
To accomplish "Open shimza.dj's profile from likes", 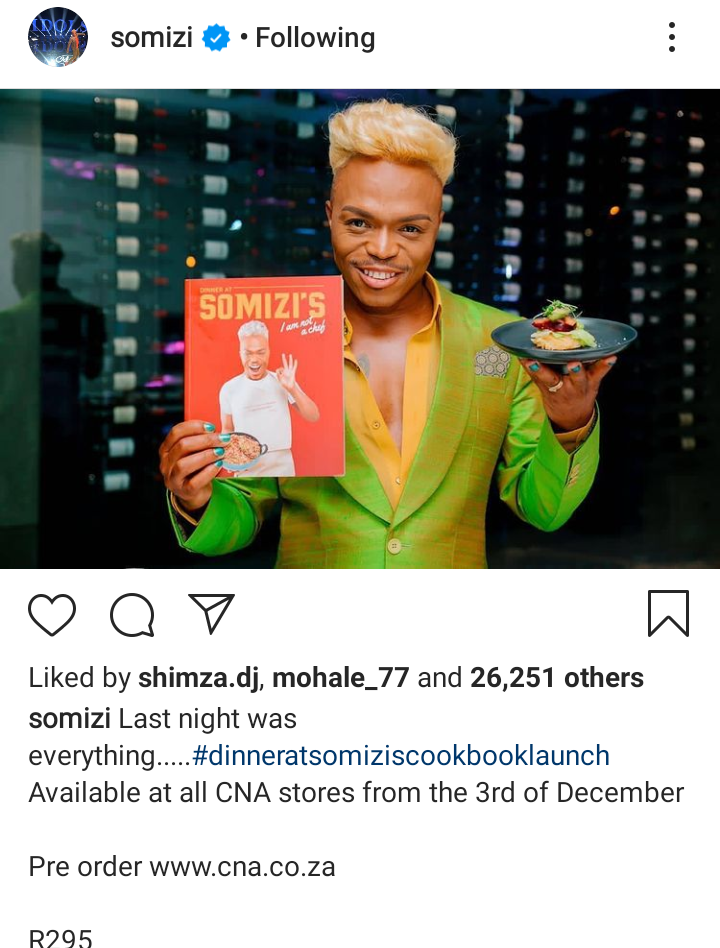I will [x=199, y=678].
